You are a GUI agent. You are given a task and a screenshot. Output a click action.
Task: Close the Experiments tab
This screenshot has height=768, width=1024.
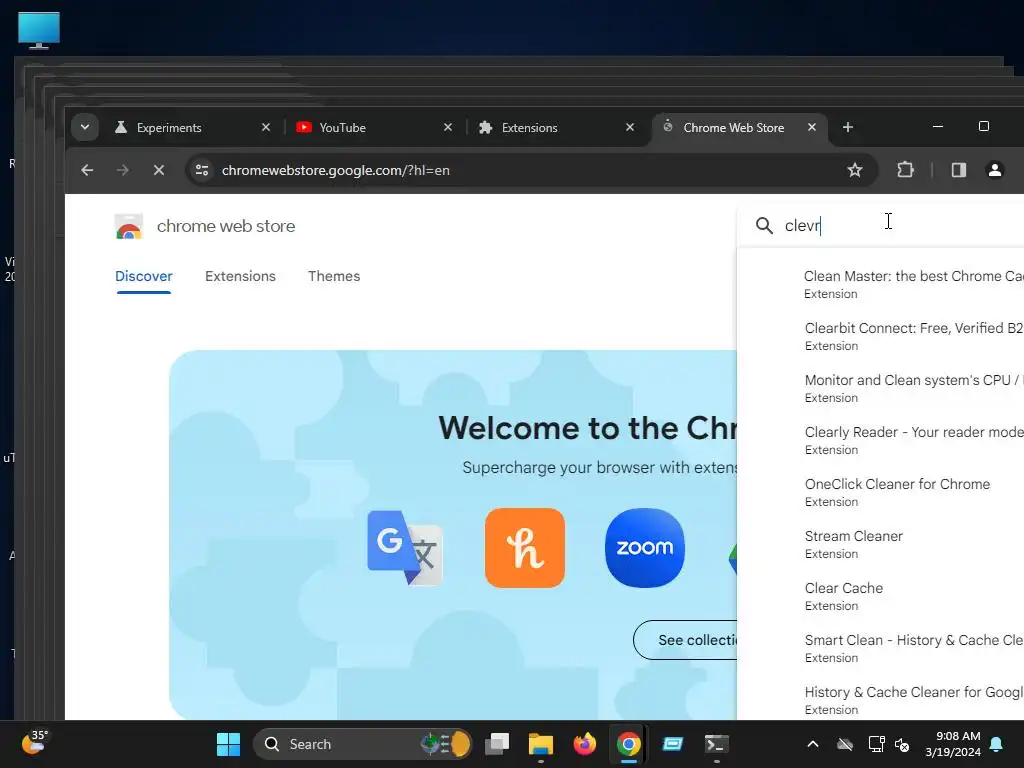(x=266, y=127)
